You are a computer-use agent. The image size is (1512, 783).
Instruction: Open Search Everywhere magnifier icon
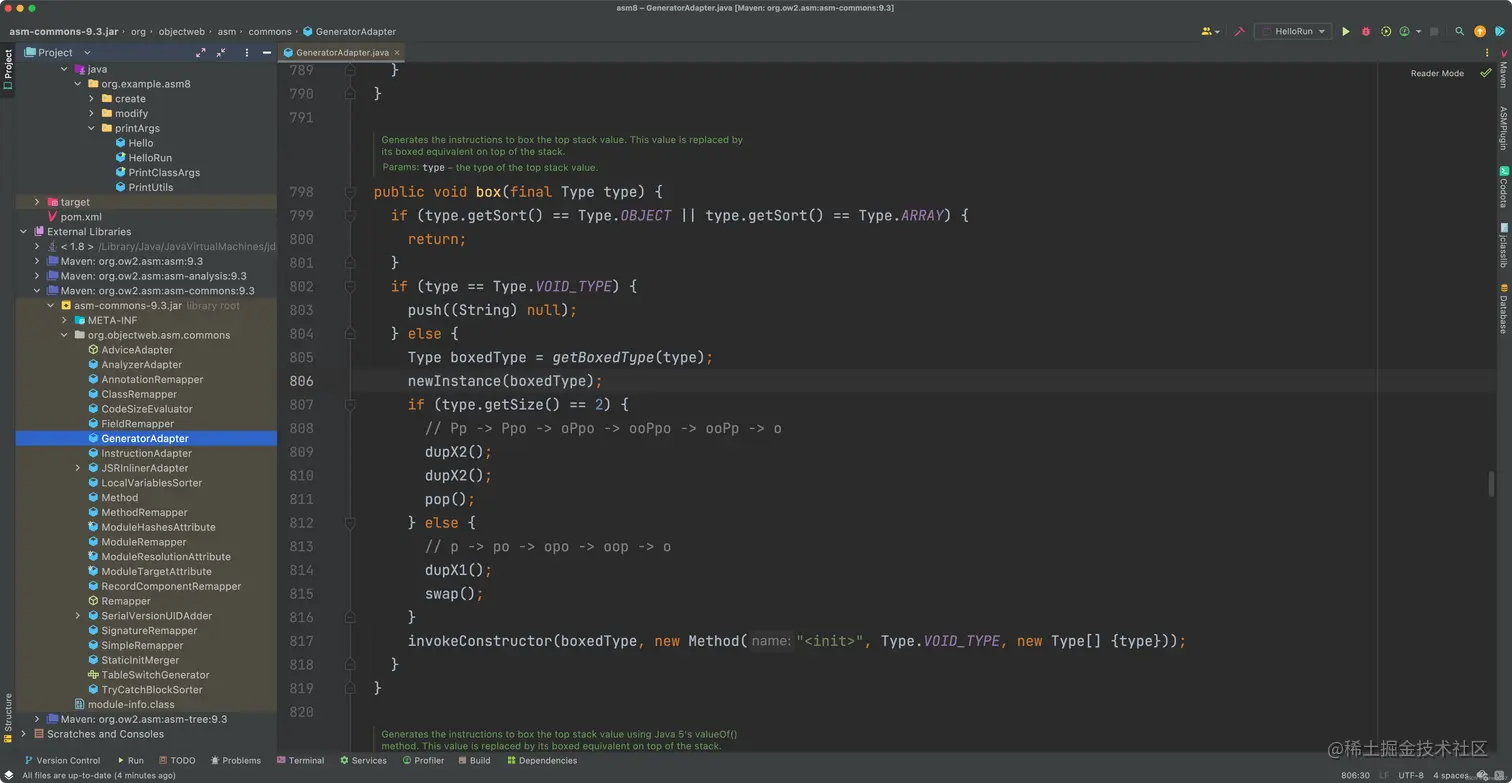click(x=1460, y=32)
